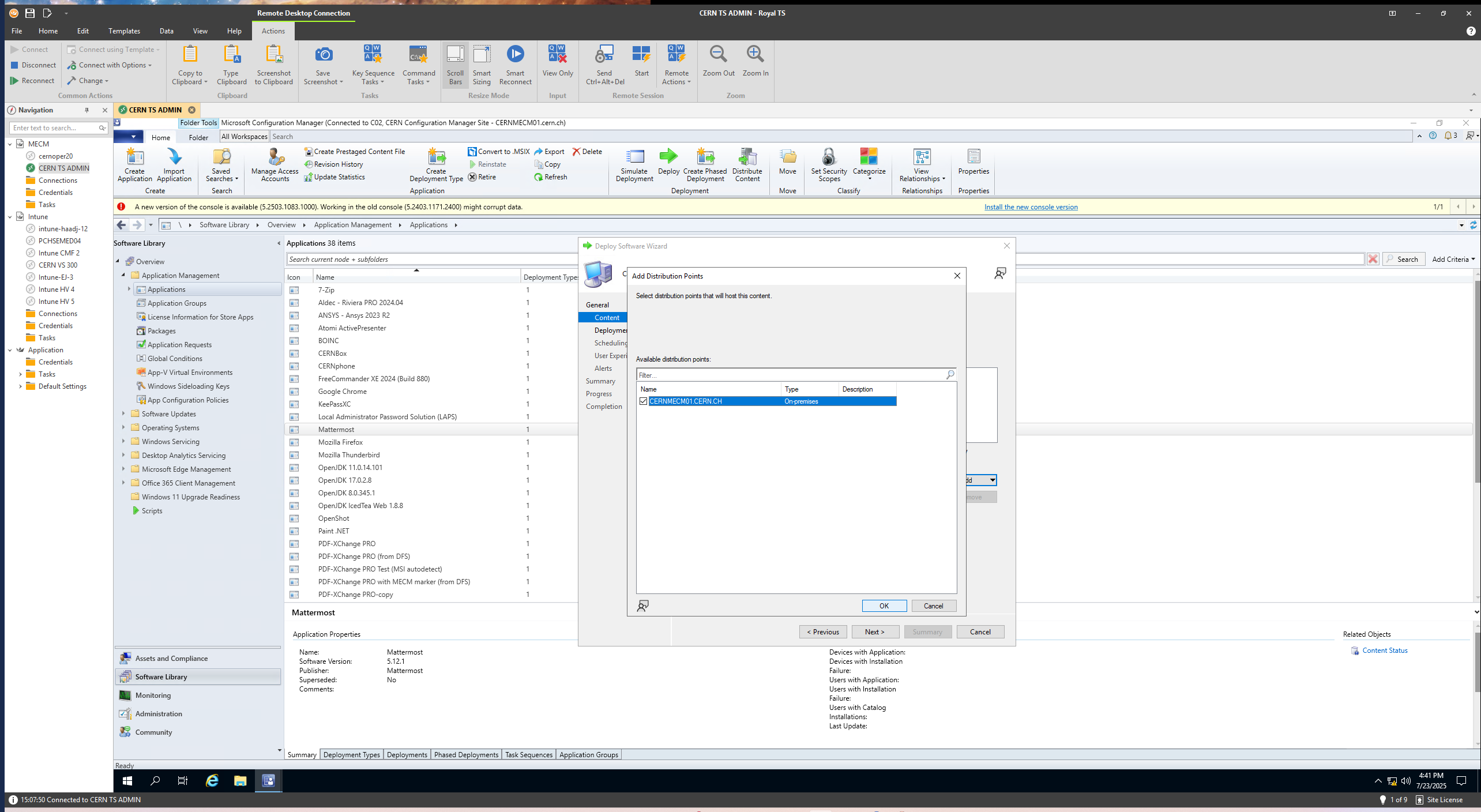Open the Application Groups bottom tab

coord(588,754)
